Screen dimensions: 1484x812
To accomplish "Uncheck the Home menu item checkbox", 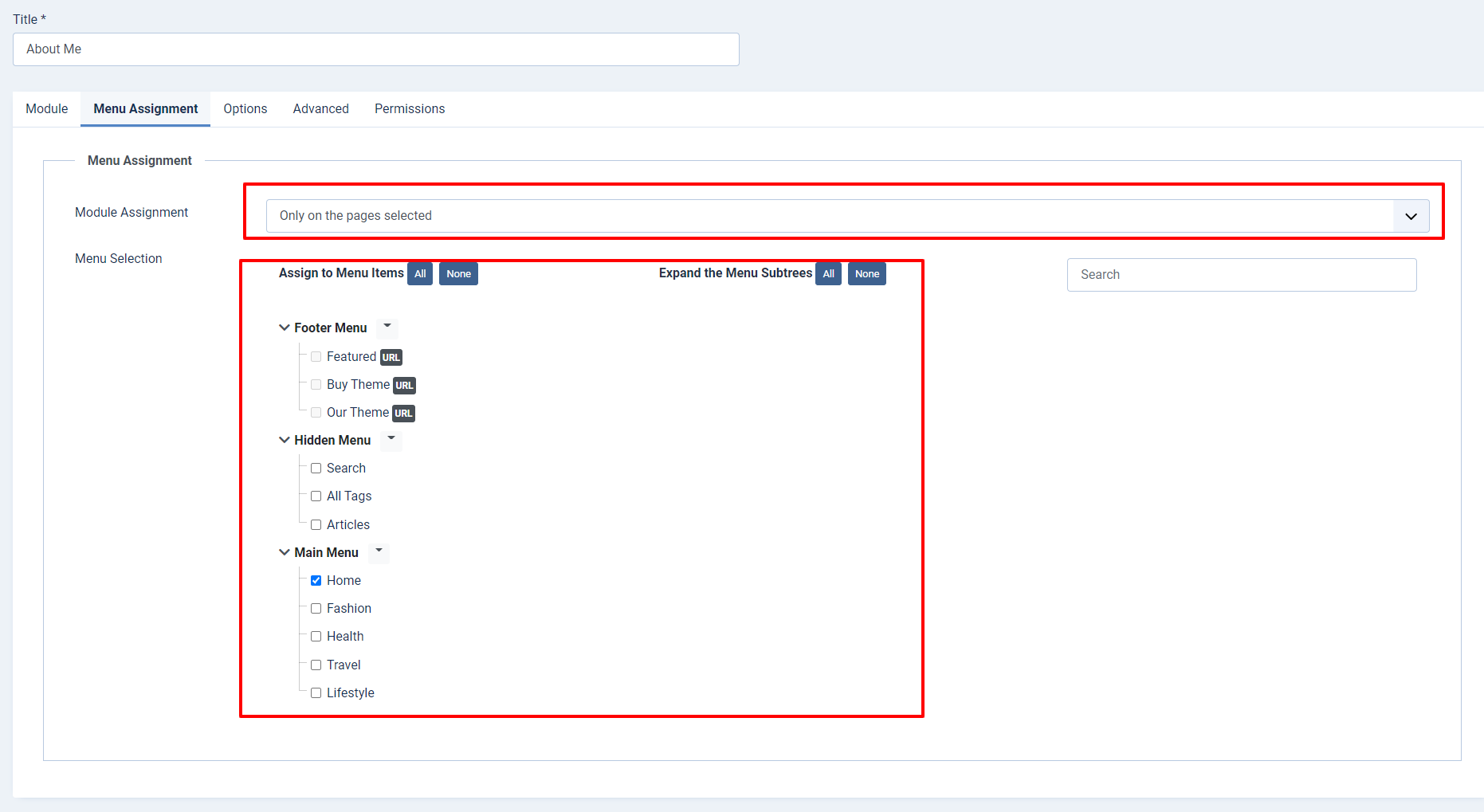I will click(x=316, y=581).
